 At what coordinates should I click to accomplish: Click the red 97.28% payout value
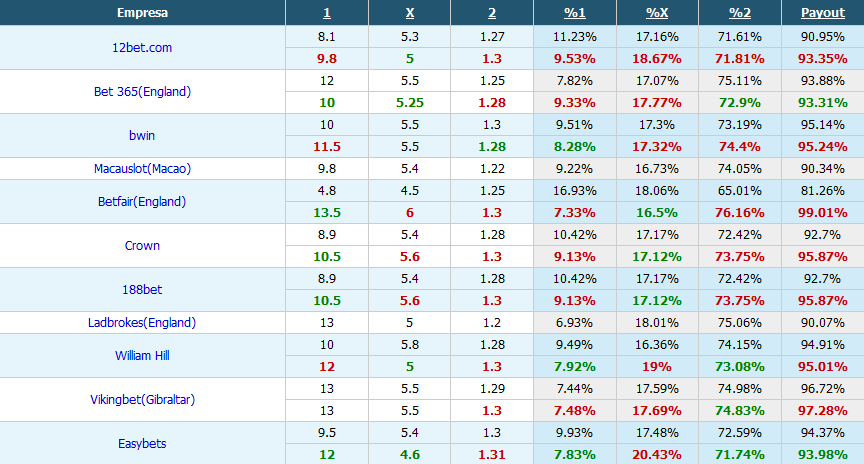click(x=823, y=411)
